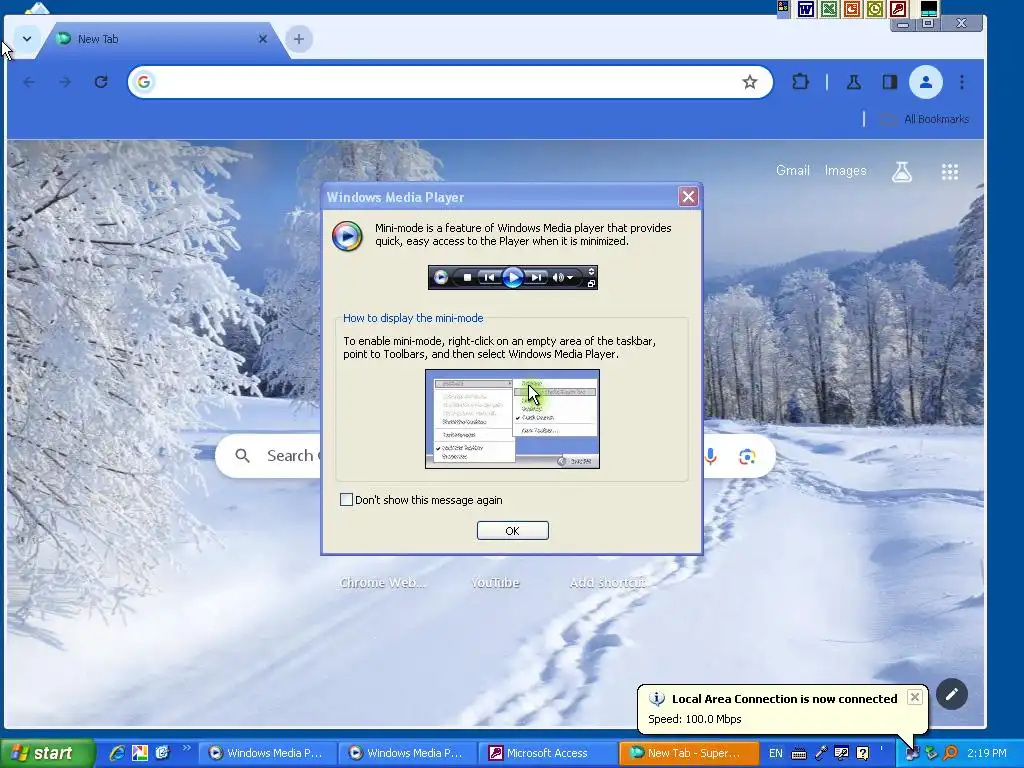The width and height of the screenshot is (1024, 768).
Task: Open a new browser tab
Action: tap(298, 39)
